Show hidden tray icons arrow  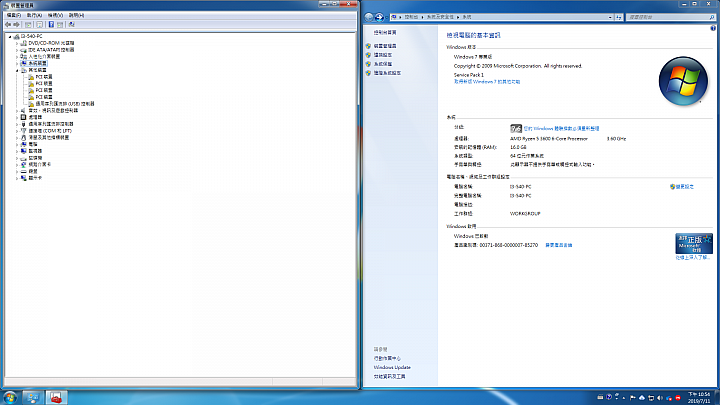[x=624, y=398]
